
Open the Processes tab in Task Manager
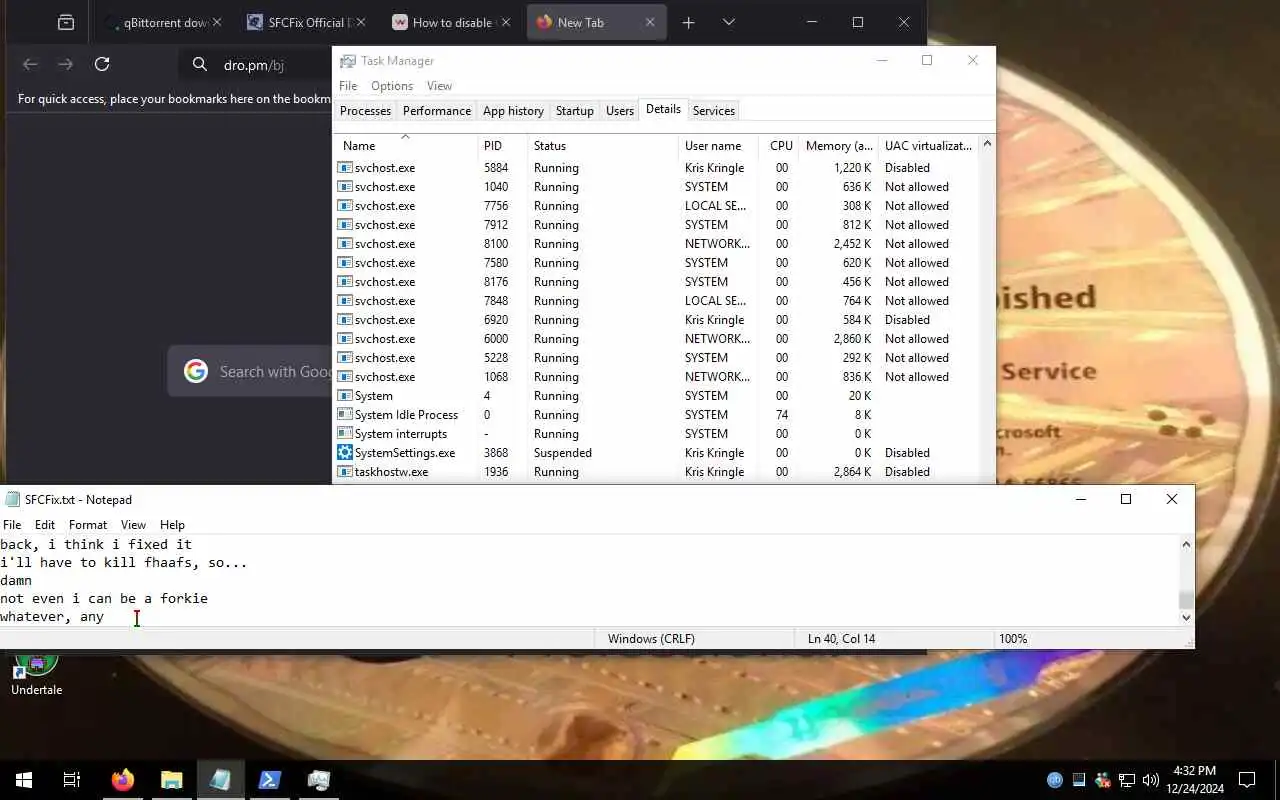click(x=365, y=111)
